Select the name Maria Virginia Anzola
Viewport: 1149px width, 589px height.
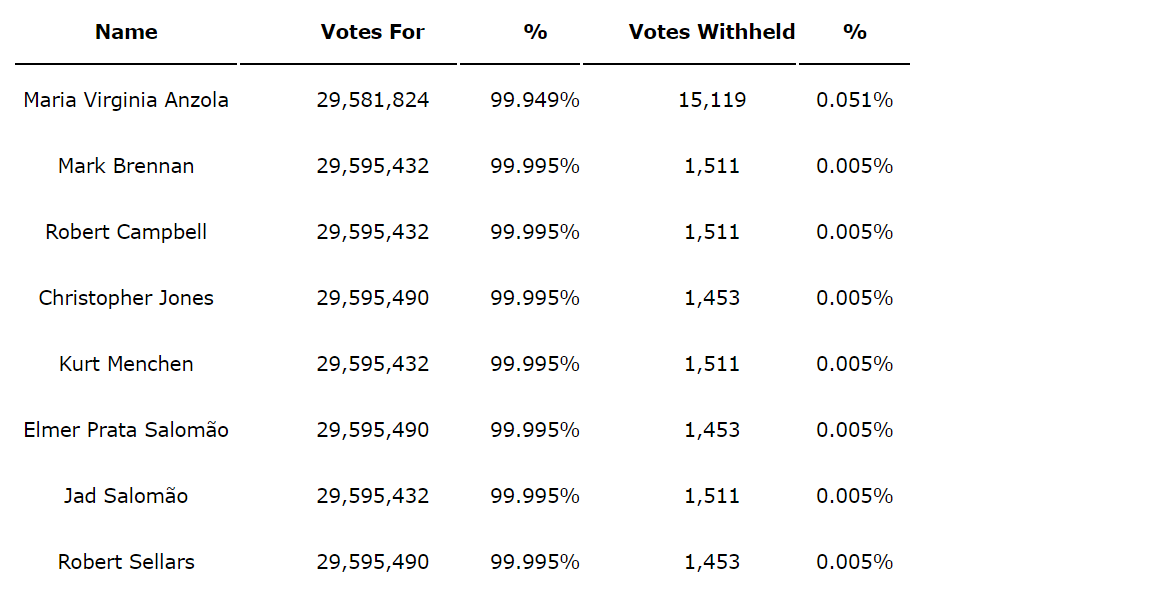tap(126, 100)
